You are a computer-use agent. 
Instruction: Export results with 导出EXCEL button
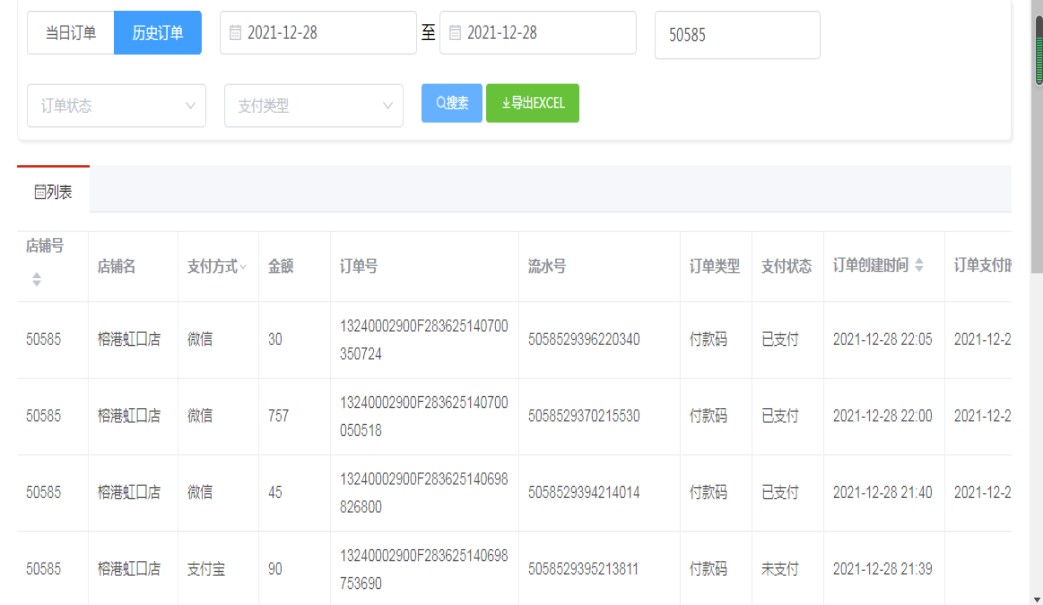tap(532, 103)
